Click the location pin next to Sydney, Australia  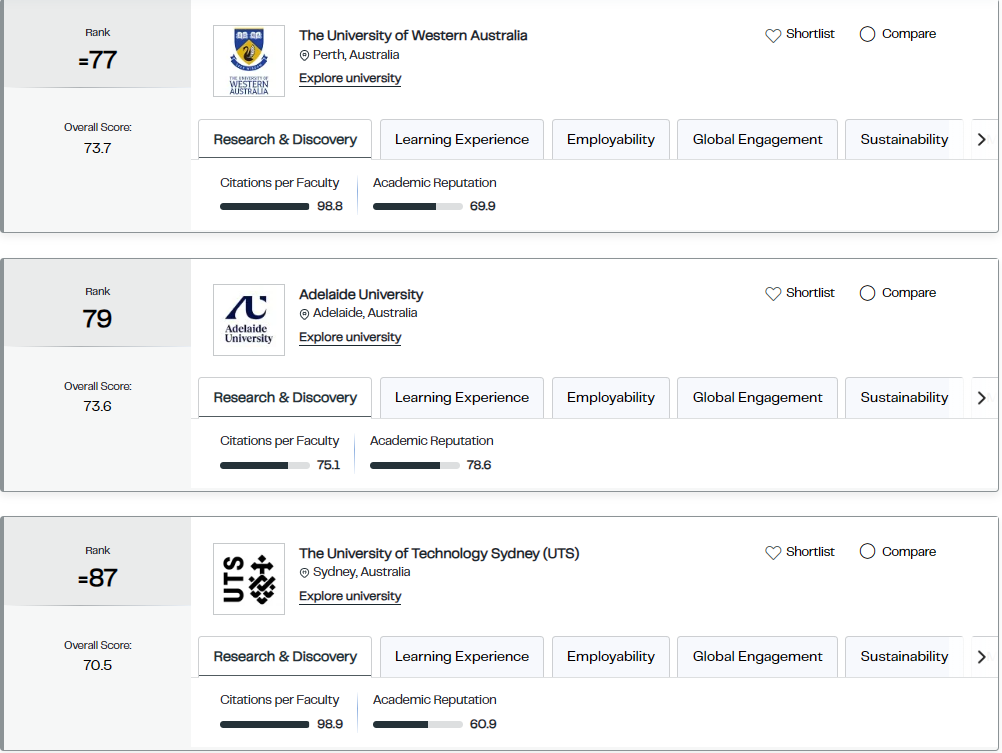coord(304,573)
